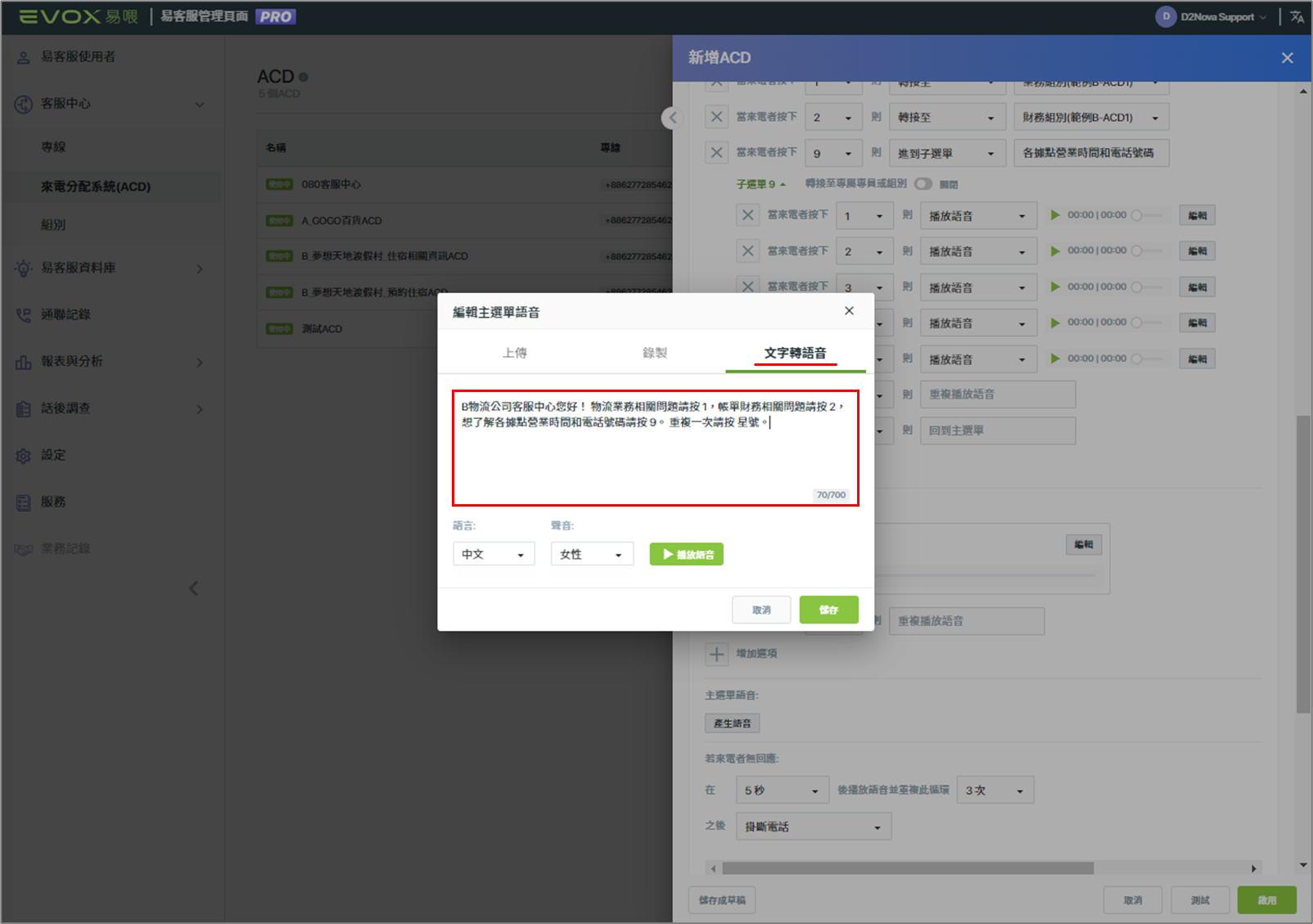This screenshot has height=924, width=1313.
Task: Open the D2Nova Support user menu
Action: [x=1211, y=16]
